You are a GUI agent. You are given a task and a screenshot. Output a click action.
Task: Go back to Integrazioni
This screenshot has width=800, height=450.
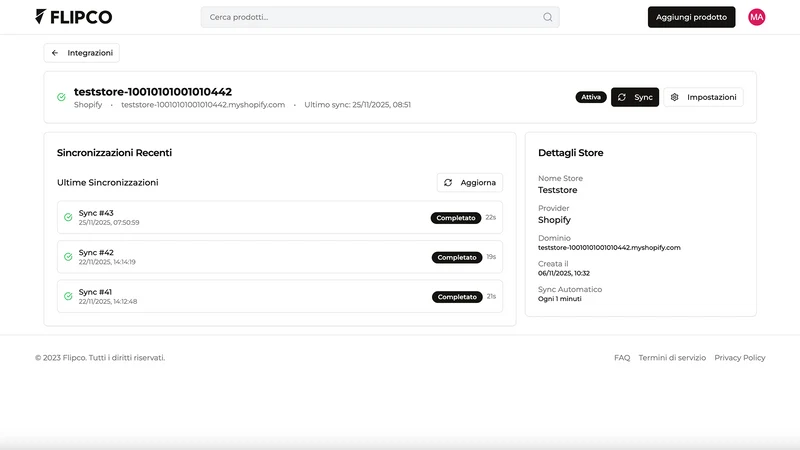[82, 53]
